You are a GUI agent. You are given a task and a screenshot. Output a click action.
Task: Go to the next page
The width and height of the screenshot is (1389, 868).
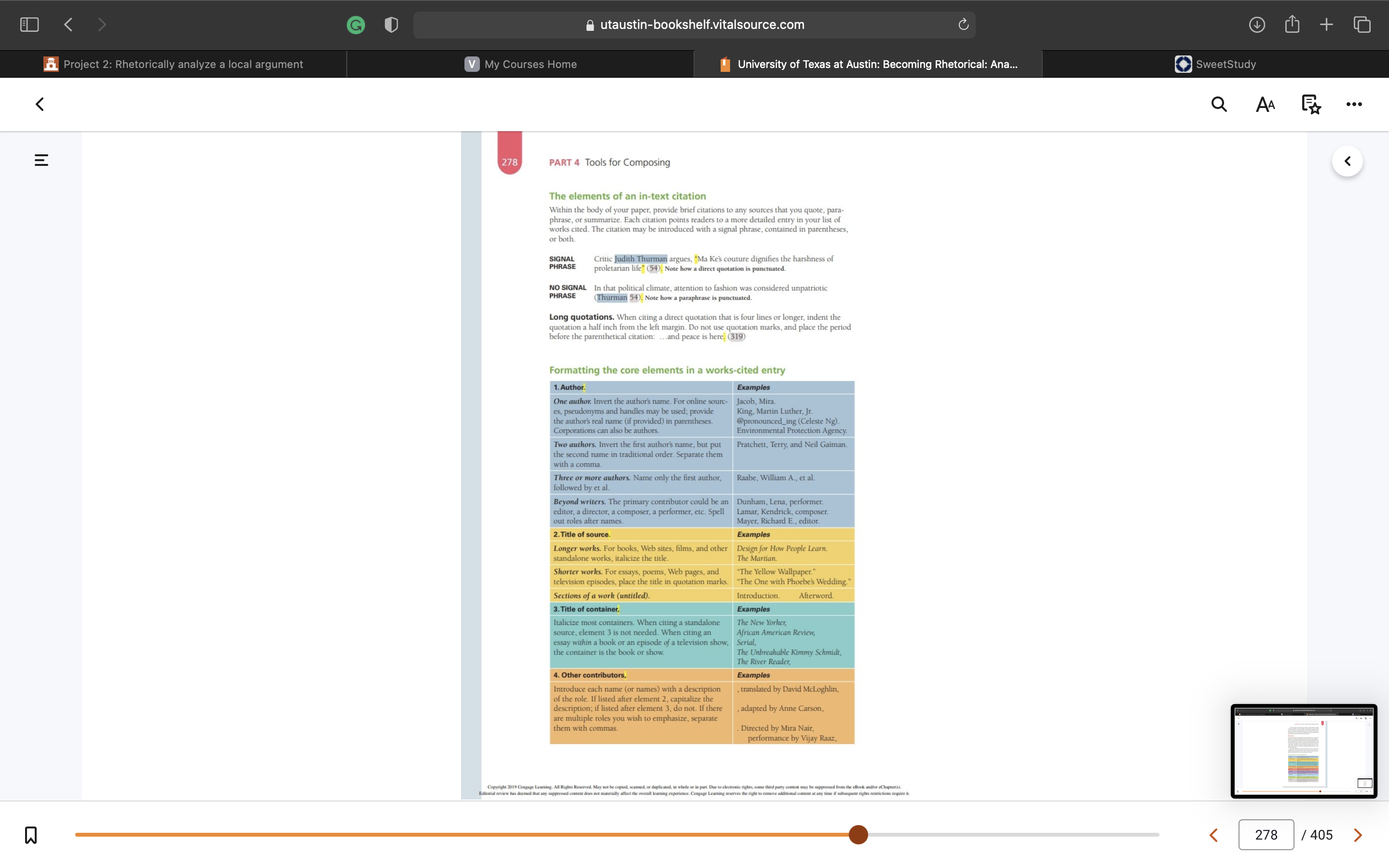click(1358, 835)
